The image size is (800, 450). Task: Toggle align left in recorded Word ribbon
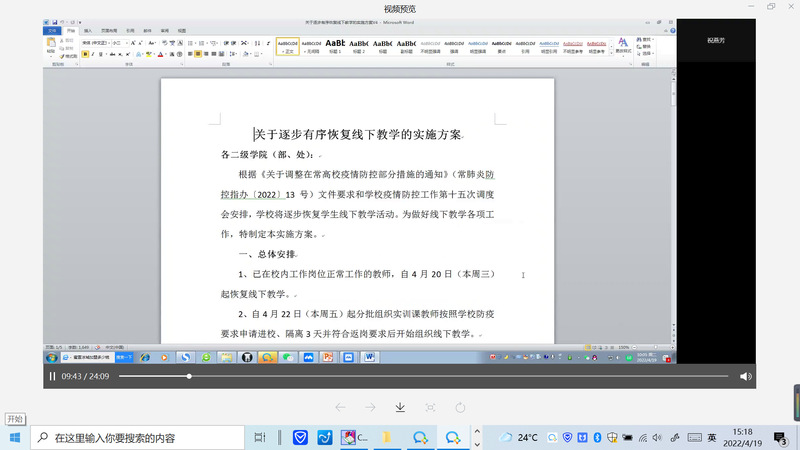coord(190,54)
